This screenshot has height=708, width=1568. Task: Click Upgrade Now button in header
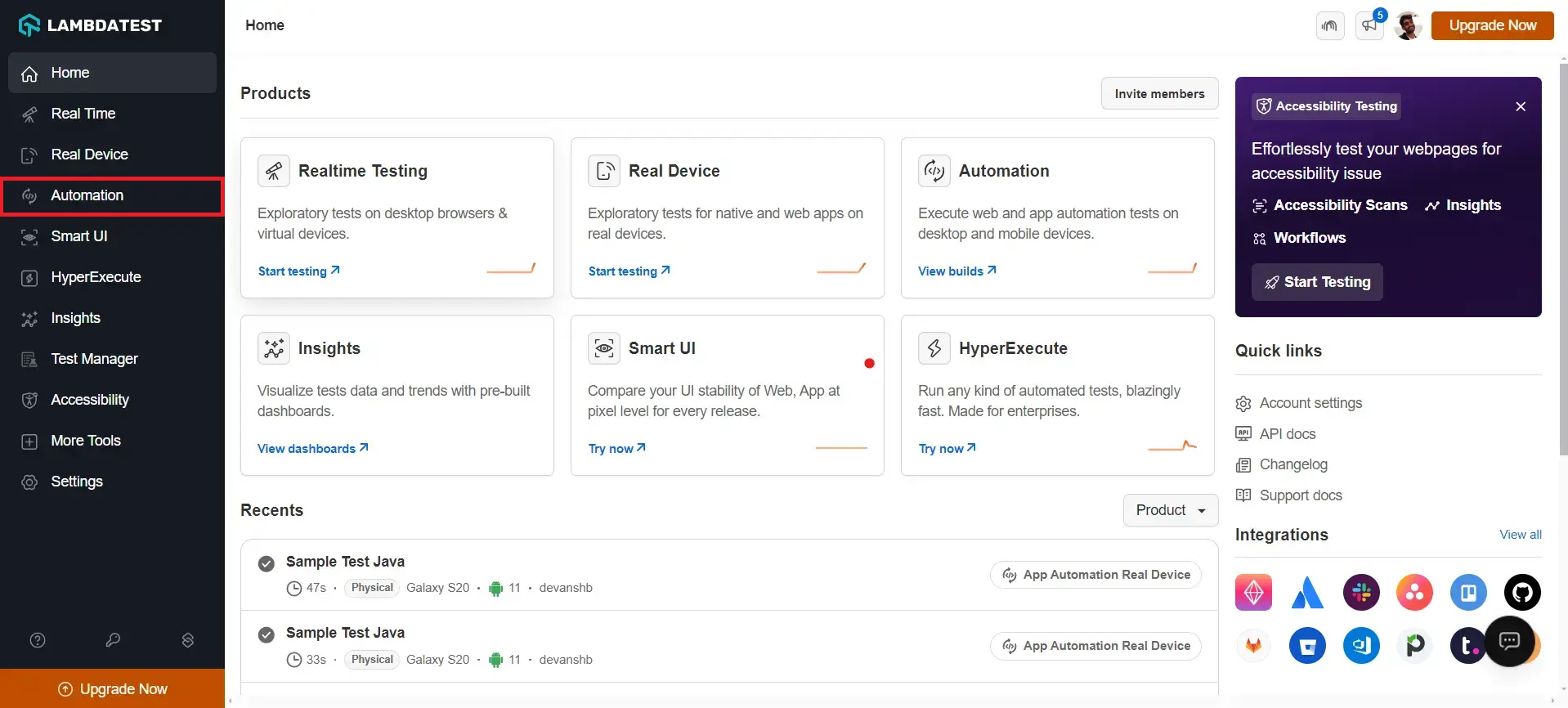pos(1492,25)
